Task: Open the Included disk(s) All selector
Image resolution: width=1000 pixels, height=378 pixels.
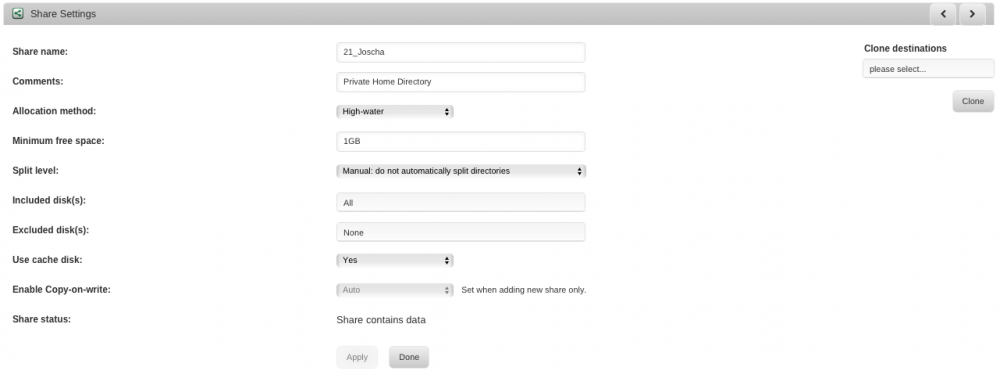Action: tap(460, 202)
